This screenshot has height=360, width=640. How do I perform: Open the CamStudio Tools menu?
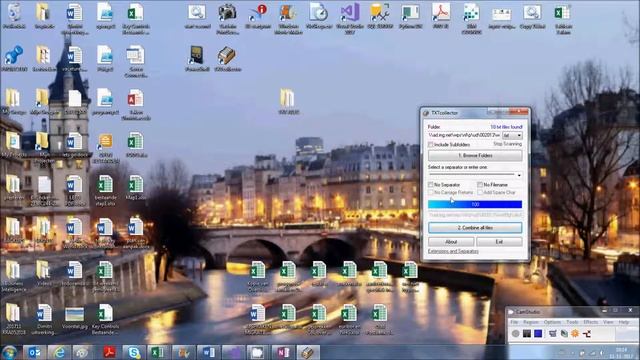pyautogui.click(x=572, y=322)
